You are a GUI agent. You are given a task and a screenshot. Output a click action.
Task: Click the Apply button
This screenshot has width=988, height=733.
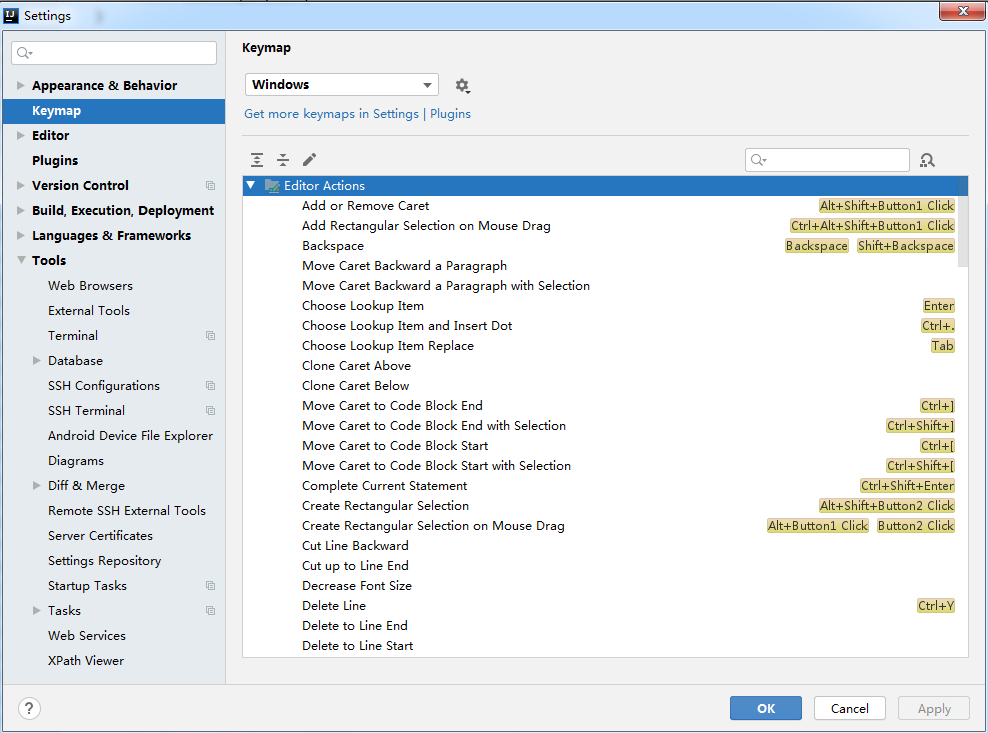(x=934, y=708)
